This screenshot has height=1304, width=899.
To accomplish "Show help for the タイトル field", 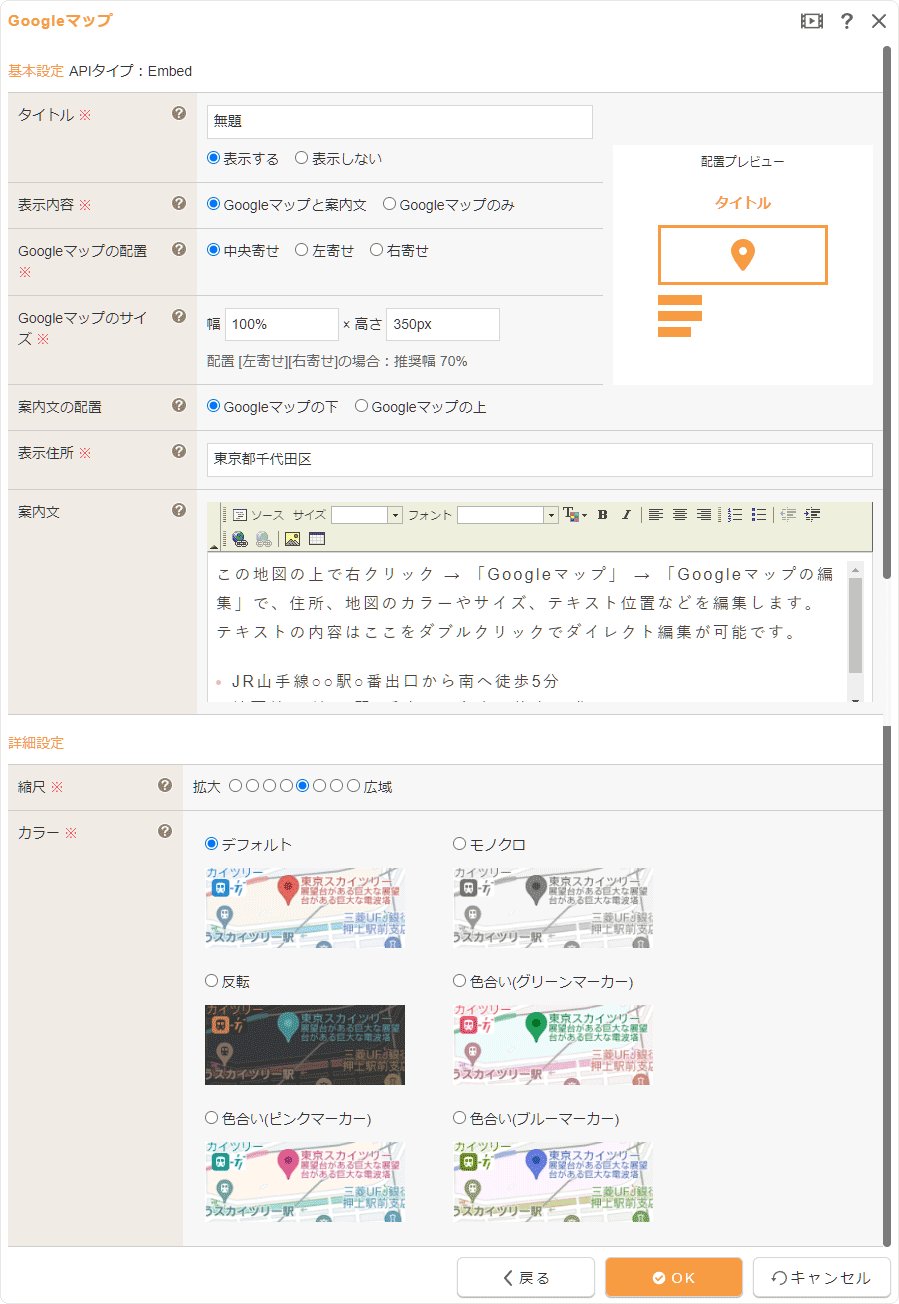I will [x=179, y=113].
